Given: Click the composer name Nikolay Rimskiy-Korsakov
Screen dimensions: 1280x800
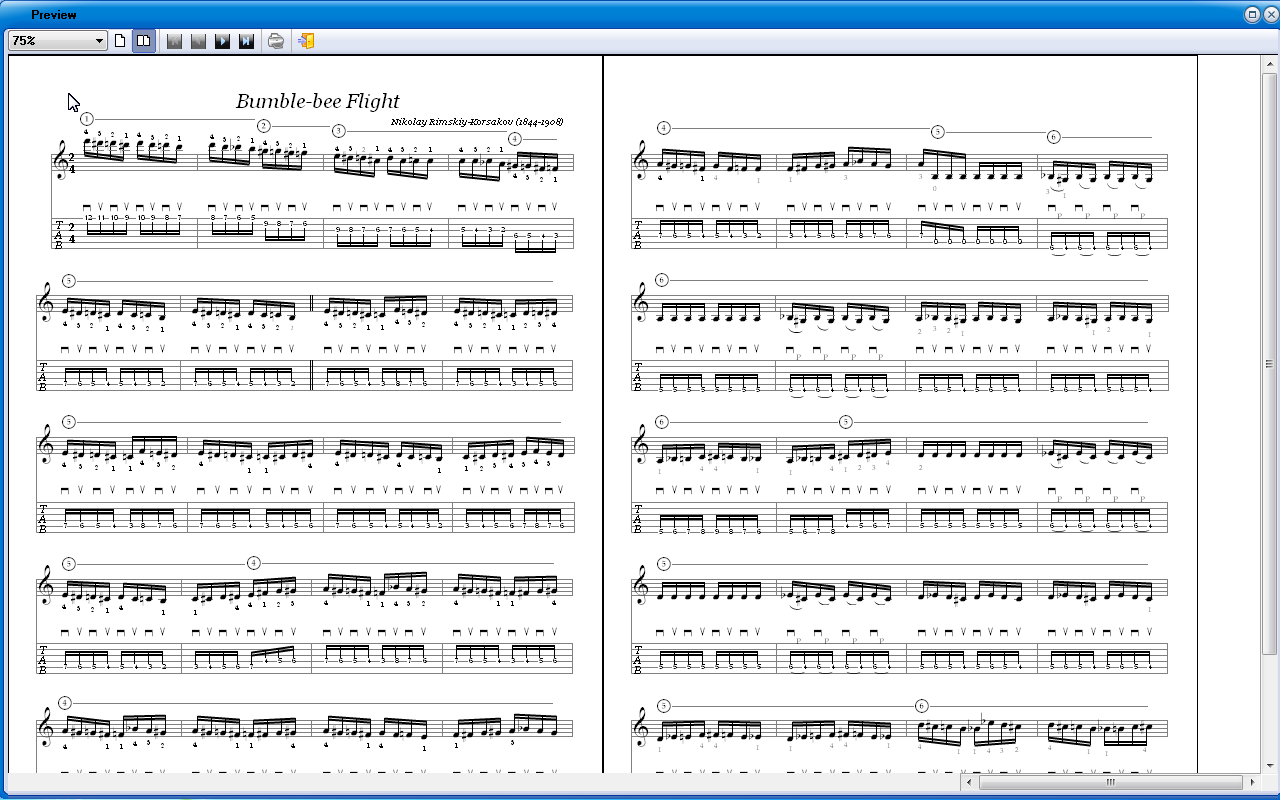Looking at the screenshot, I should [477, 121].
